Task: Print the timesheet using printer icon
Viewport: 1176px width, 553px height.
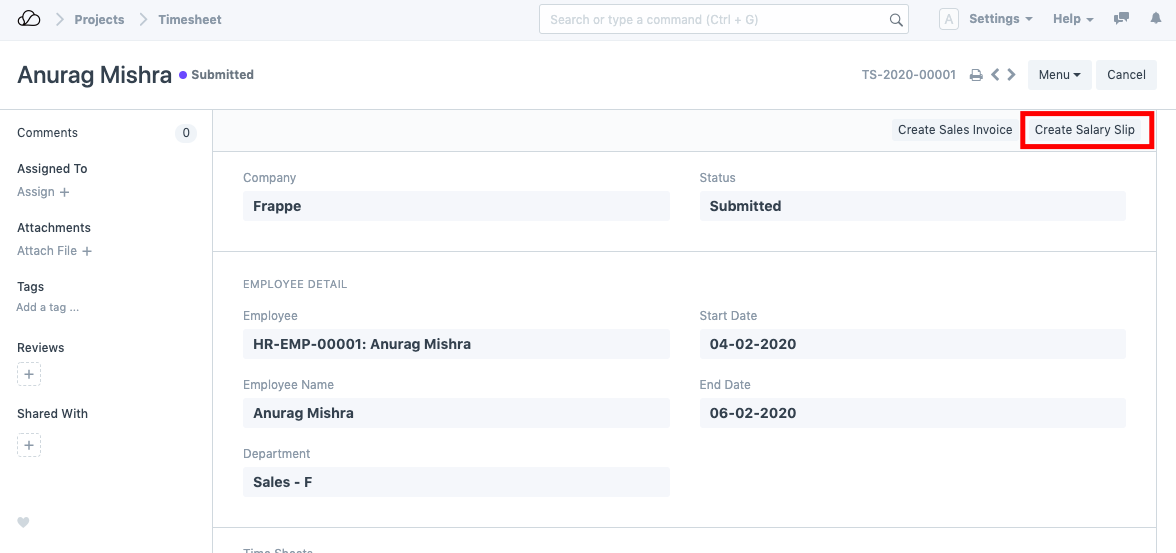Action: click(976, 75)
